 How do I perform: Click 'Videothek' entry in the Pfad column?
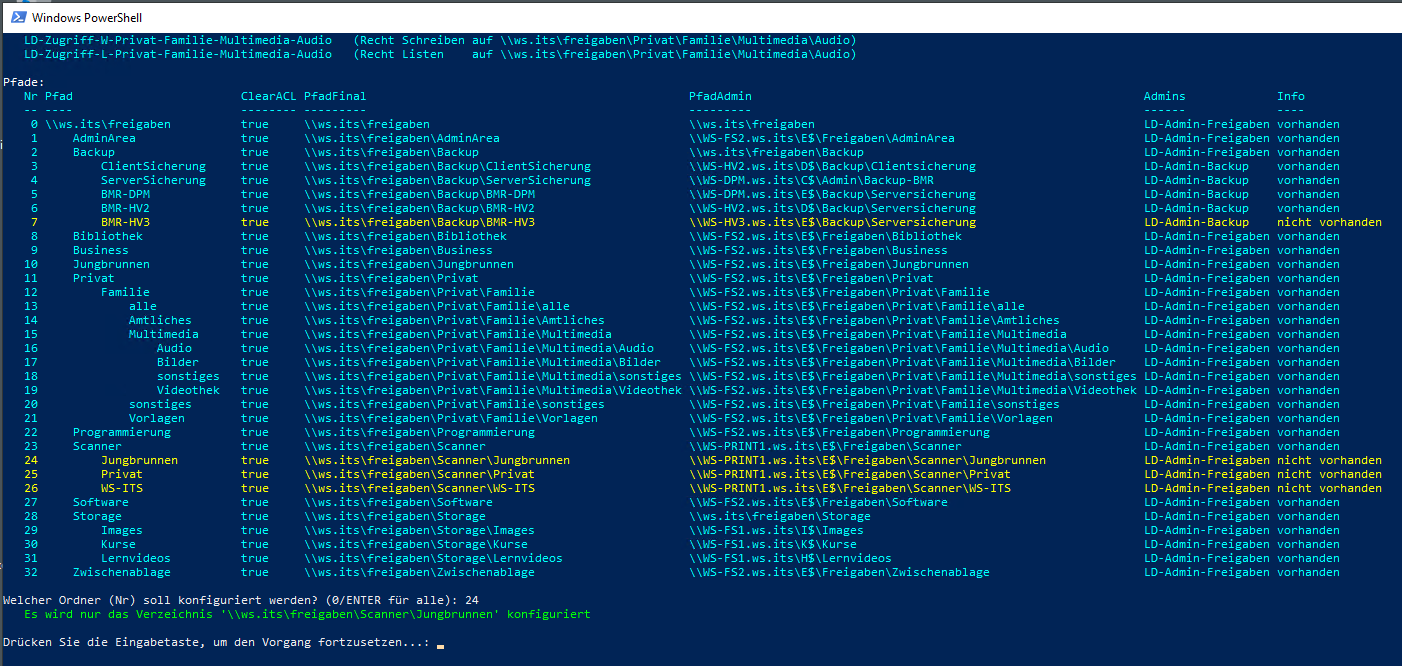click(x=188, y=390)
